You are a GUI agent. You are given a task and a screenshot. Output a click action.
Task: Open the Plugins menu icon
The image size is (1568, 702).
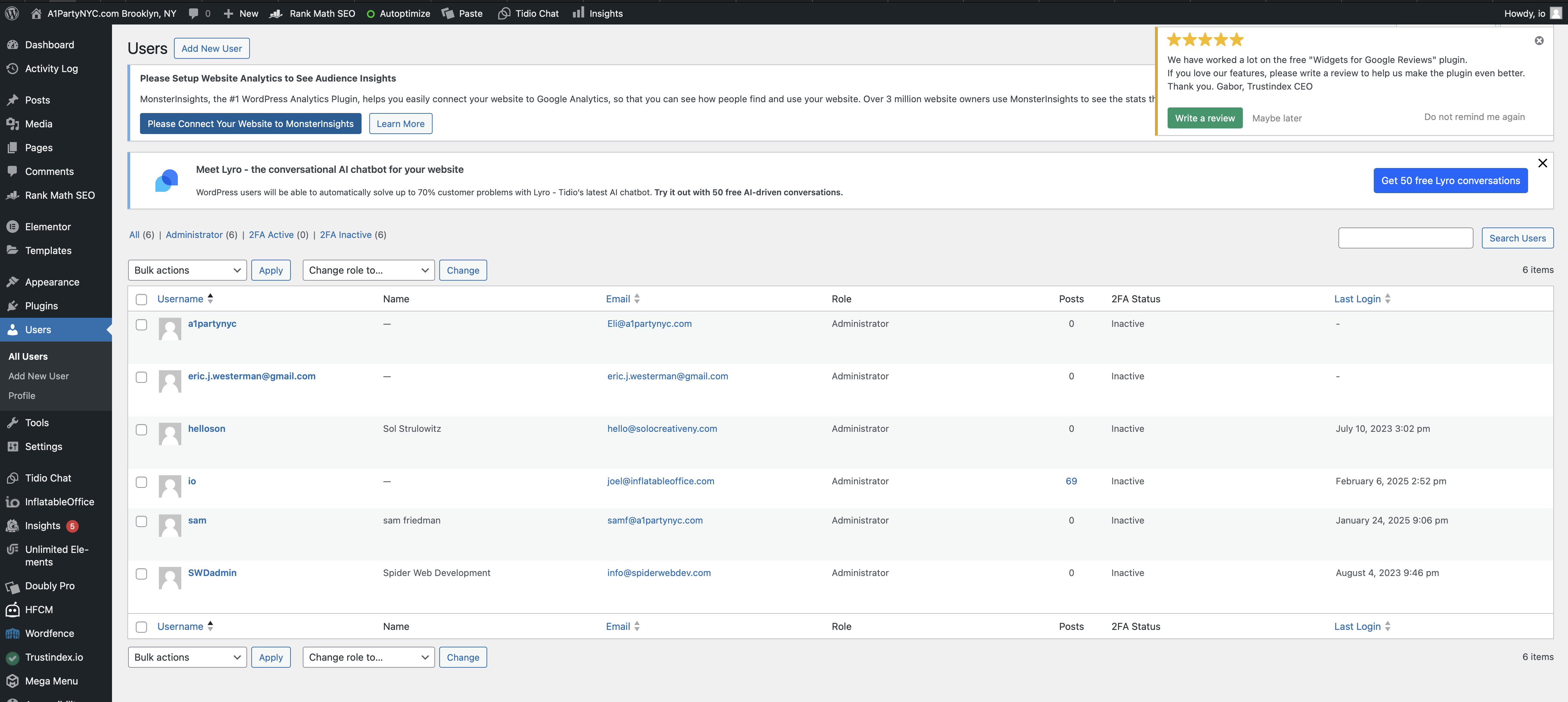pos(12,306)
